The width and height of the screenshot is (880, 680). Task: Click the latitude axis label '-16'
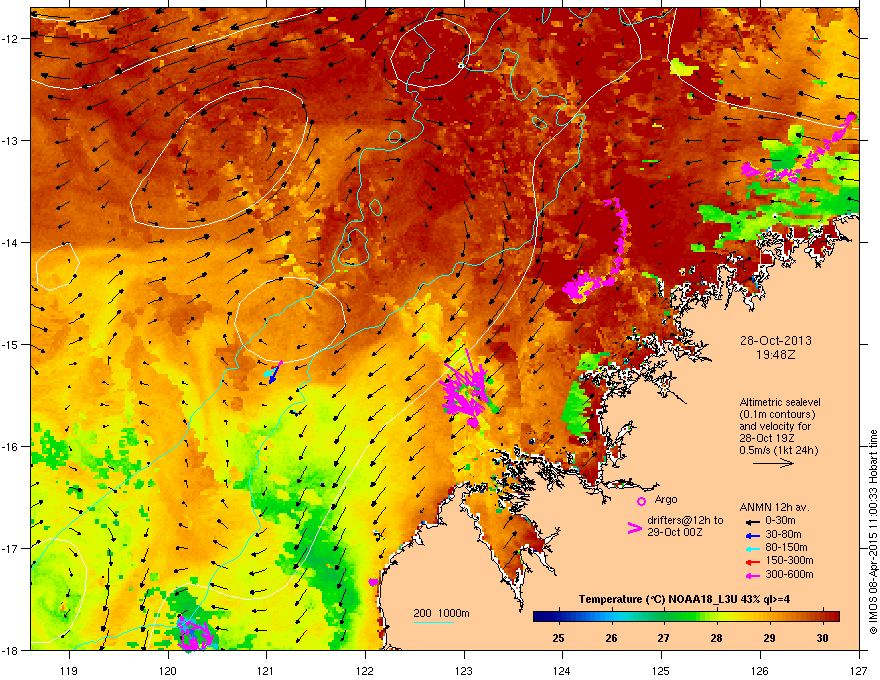tap(11, 447)
